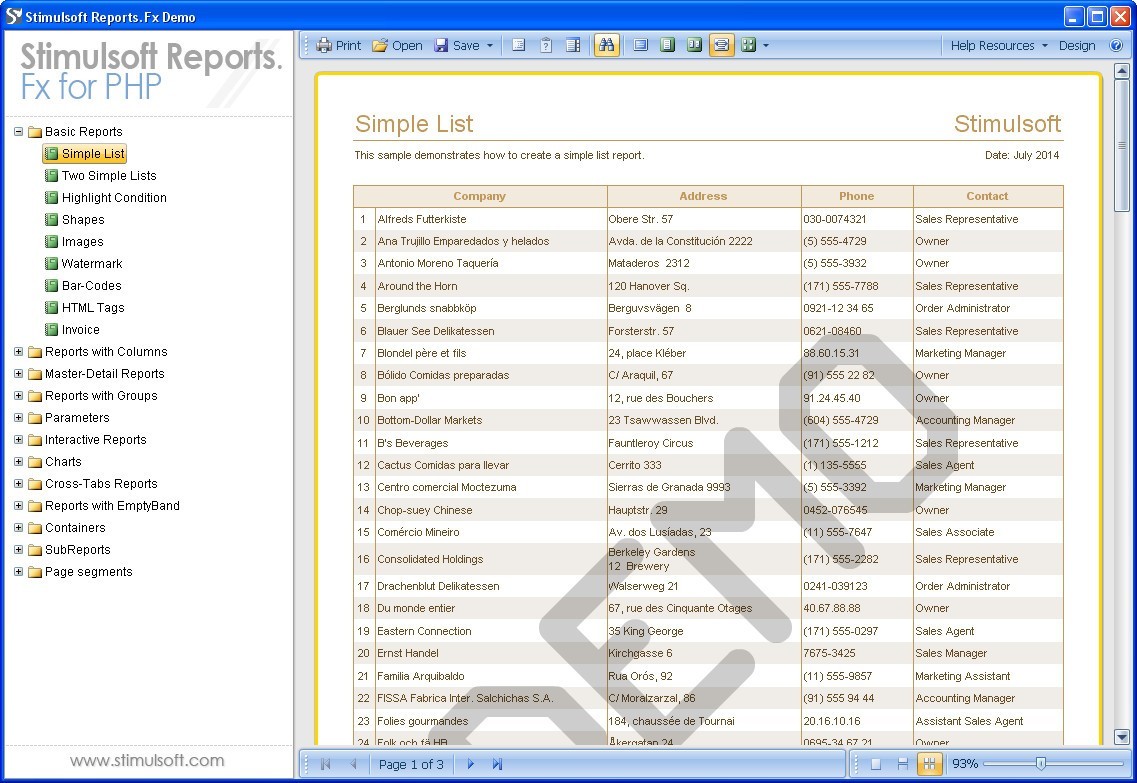Click the Watermark report icon
Screen dimensions: 1137x783
click(51, 263)
